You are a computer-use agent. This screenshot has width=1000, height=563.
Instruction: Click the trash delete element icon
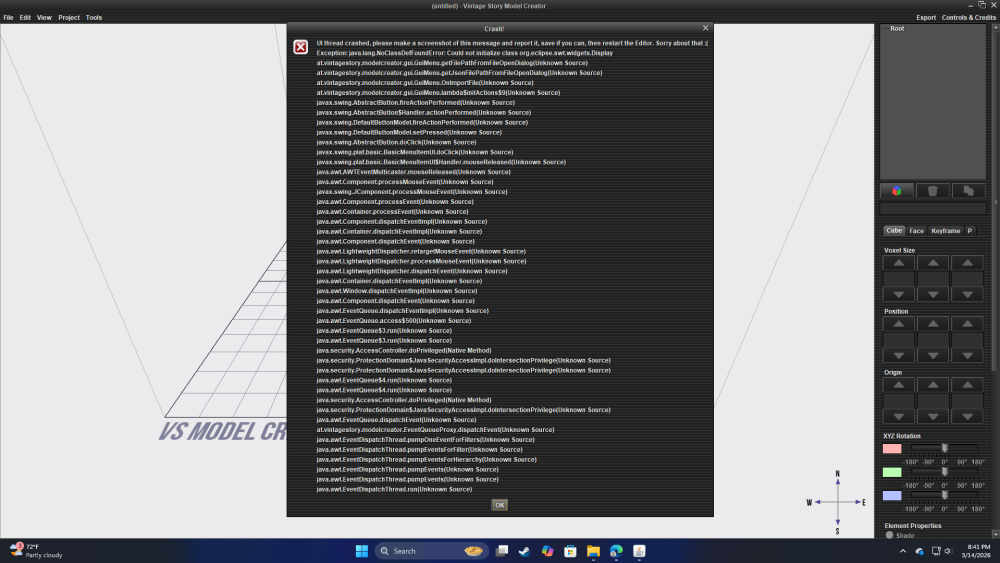932,190
